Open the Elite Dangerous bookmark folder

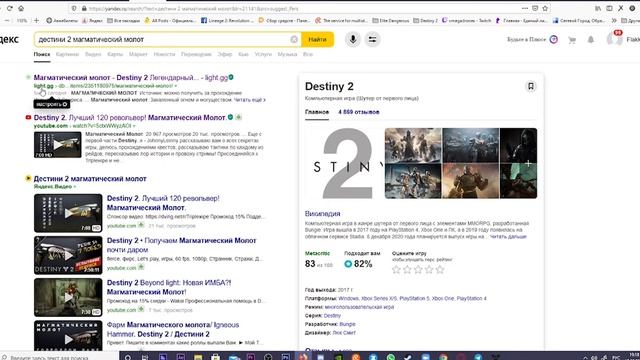tap(391, 20)
